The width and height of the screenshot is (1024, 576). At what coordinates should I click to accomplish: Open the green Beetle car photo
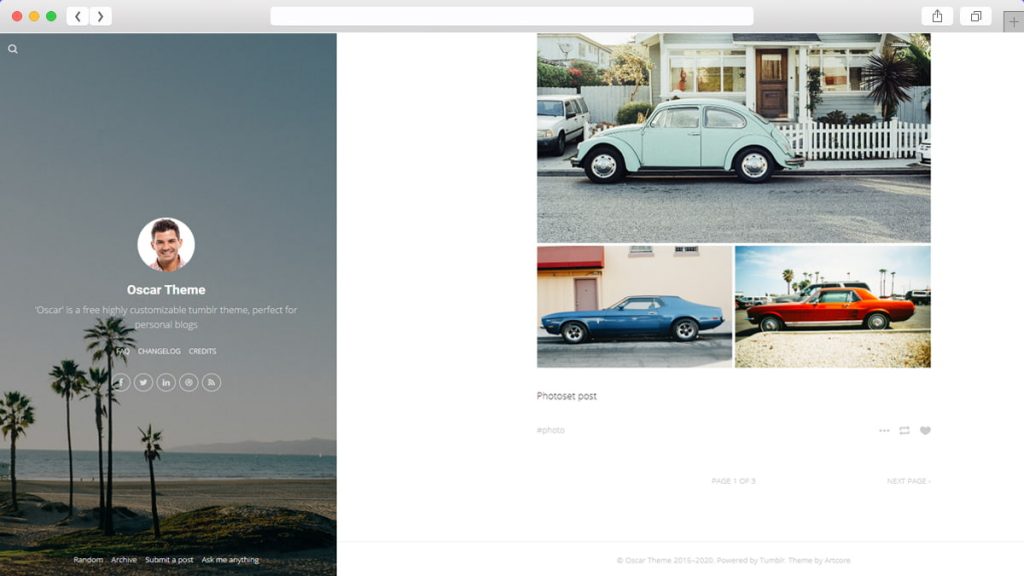coord(733,138)
